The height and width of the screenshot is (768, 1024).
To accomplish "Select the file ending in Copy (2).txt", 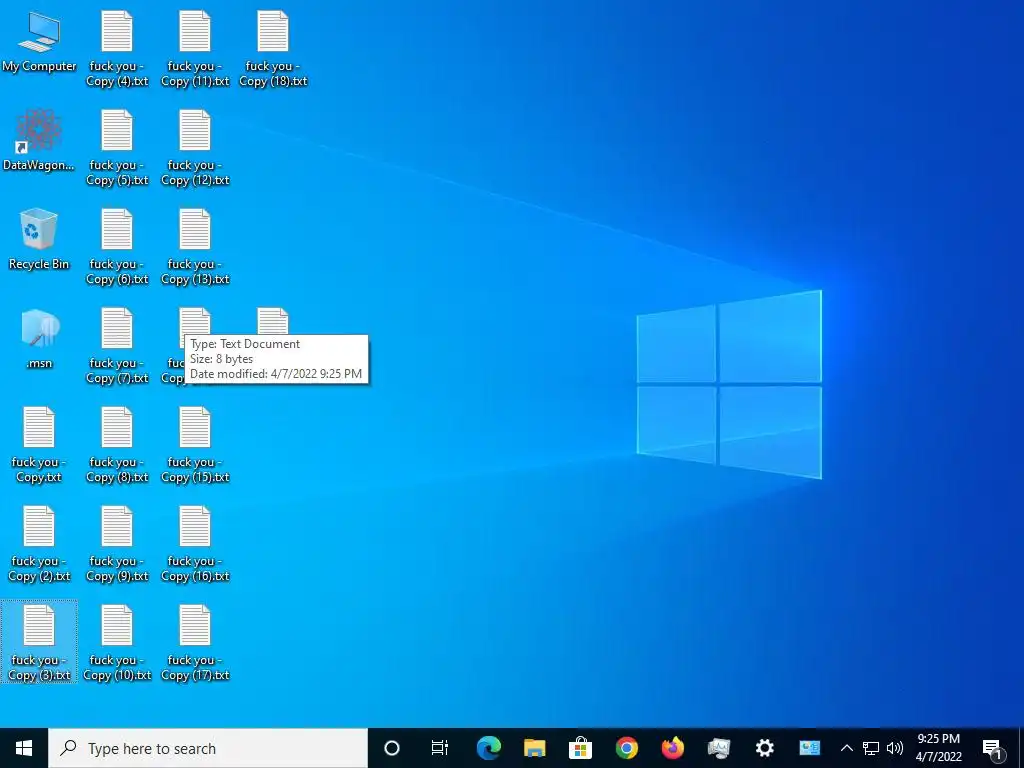I will 39,545.
